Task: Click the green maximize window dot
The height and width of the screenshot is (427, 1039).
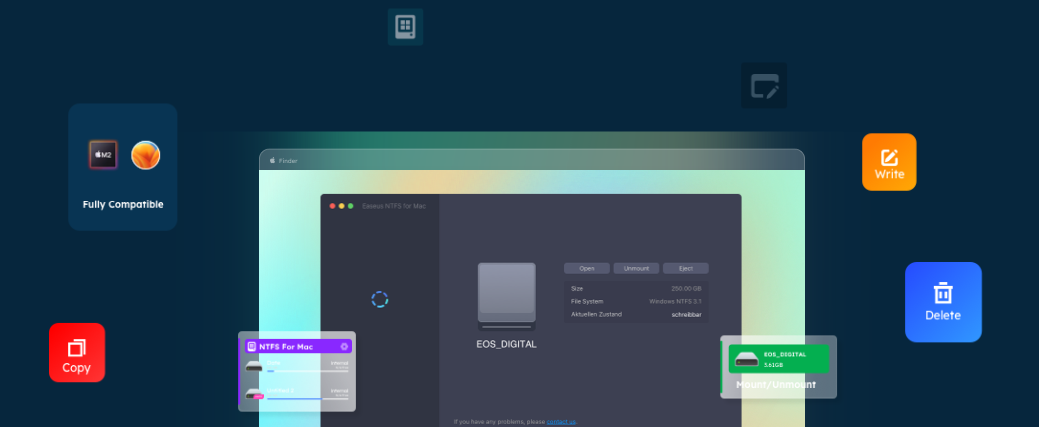Action: click(x=351, y=206)
